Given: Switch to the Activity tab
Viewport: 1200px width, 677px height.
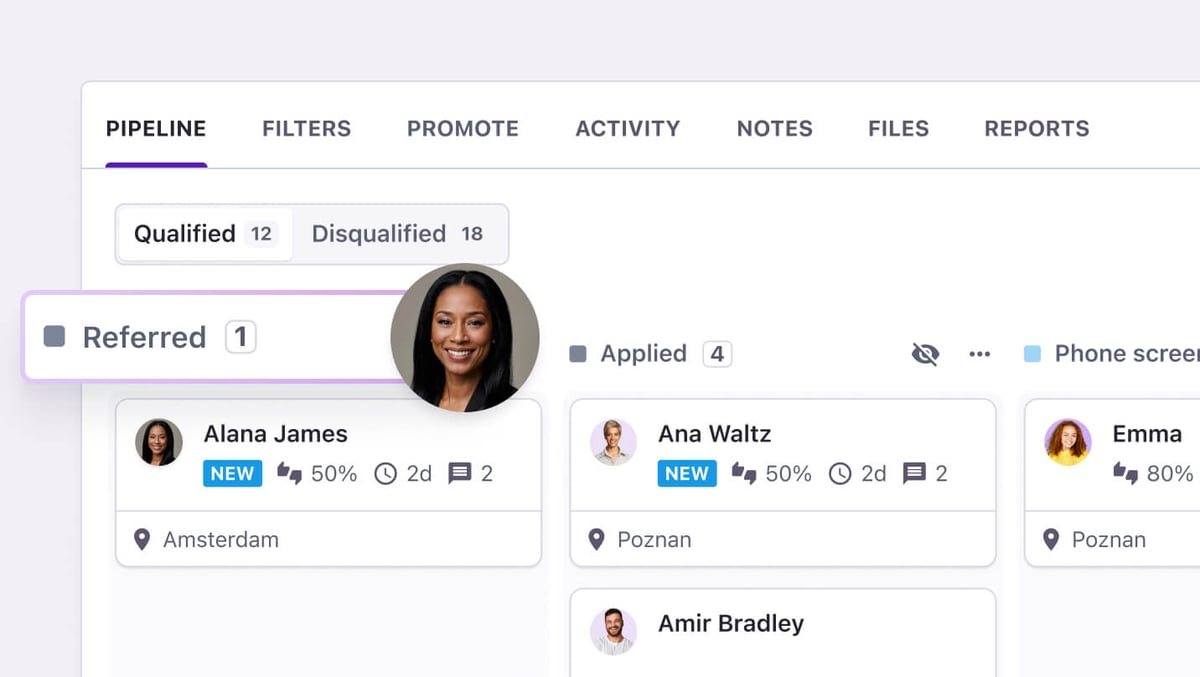Looking at the screenshot, I should (627, 129).
